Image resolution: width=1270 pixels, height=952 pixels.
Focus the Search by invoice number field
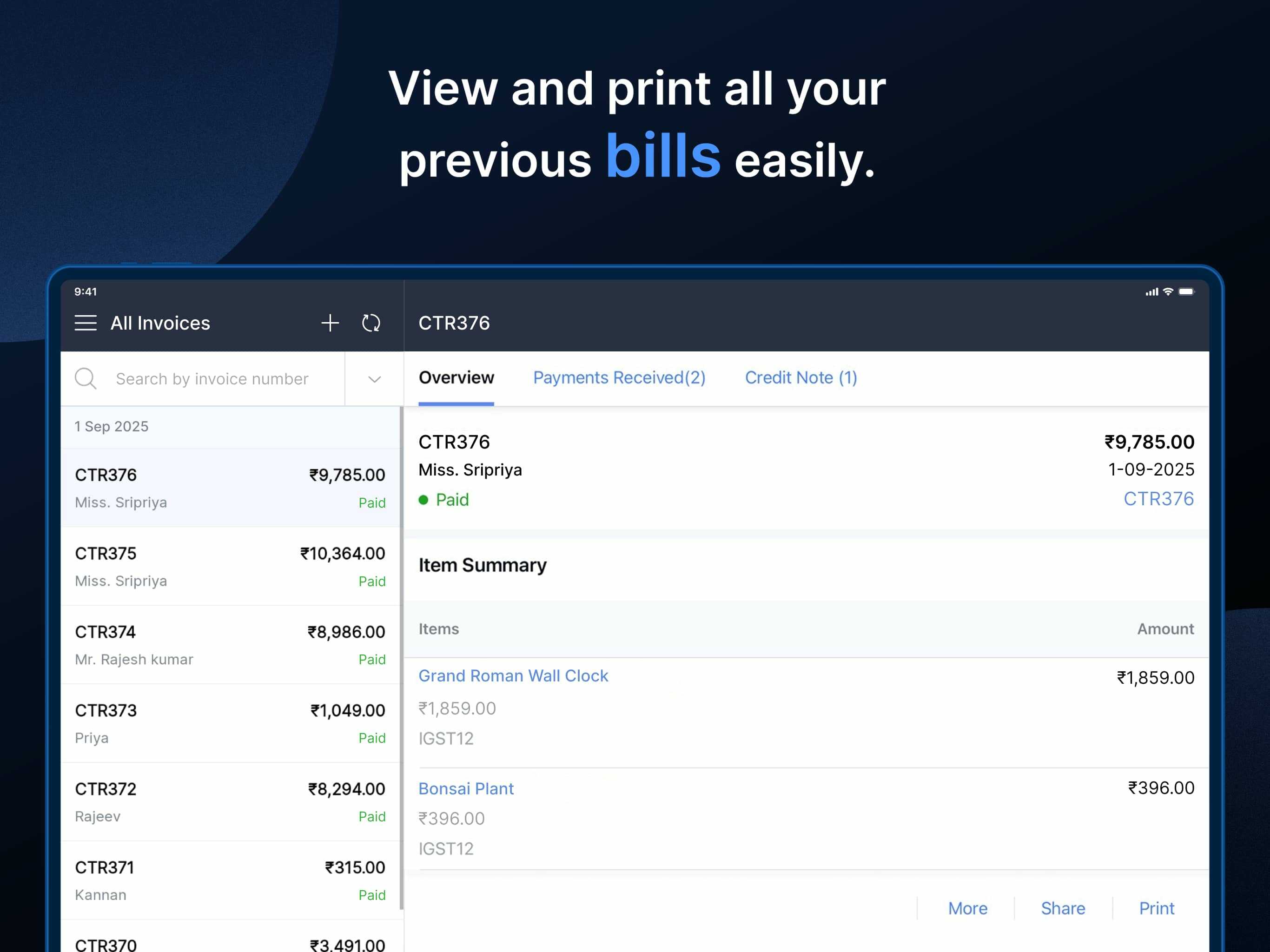[212, 379]
